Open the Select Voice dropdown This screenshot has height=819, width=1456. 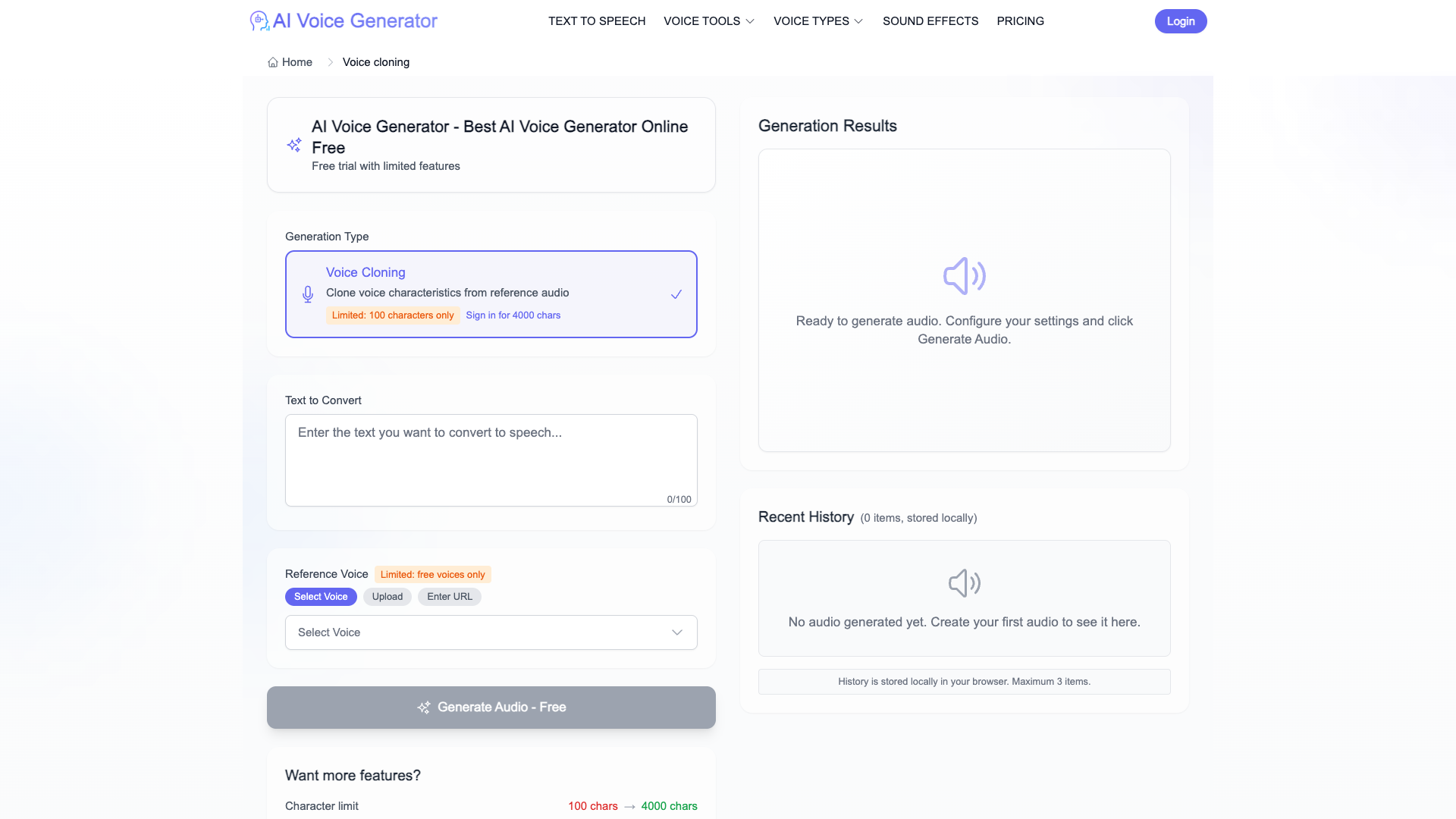point(491,632)
